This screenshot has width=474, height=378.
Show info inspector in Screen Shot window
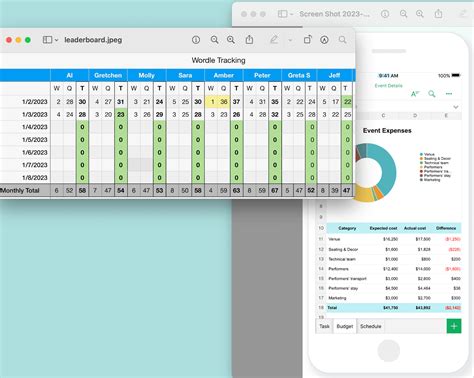coord(385,14)
